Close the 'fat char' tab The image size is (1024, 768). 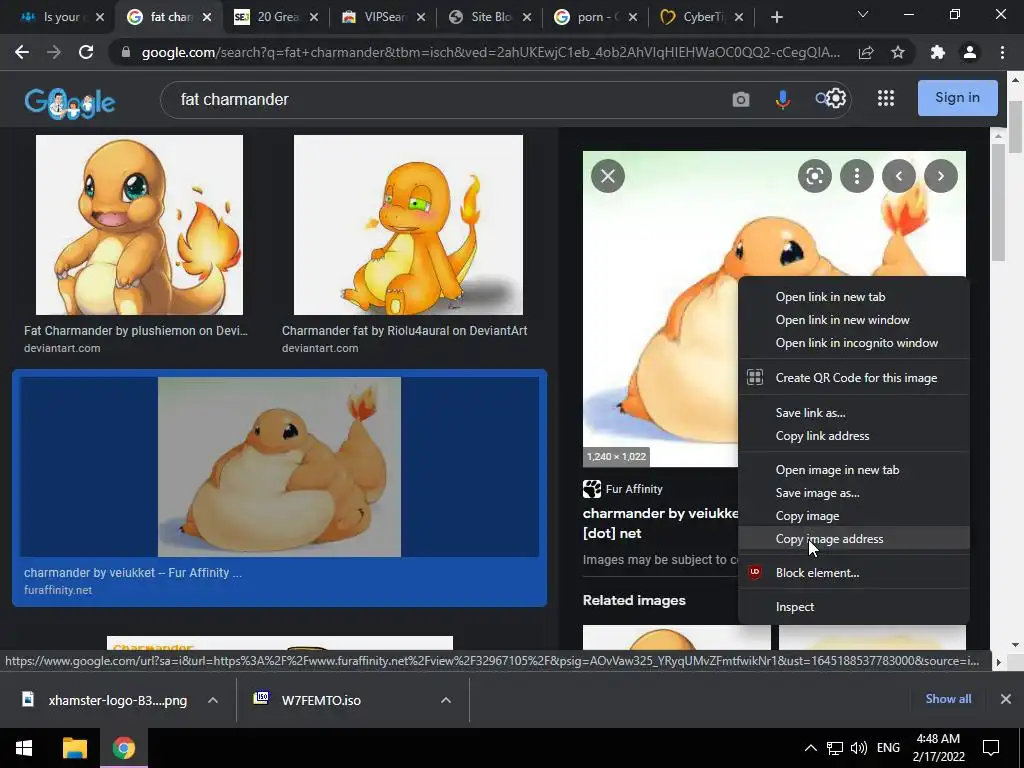click(x=207, y=18)
